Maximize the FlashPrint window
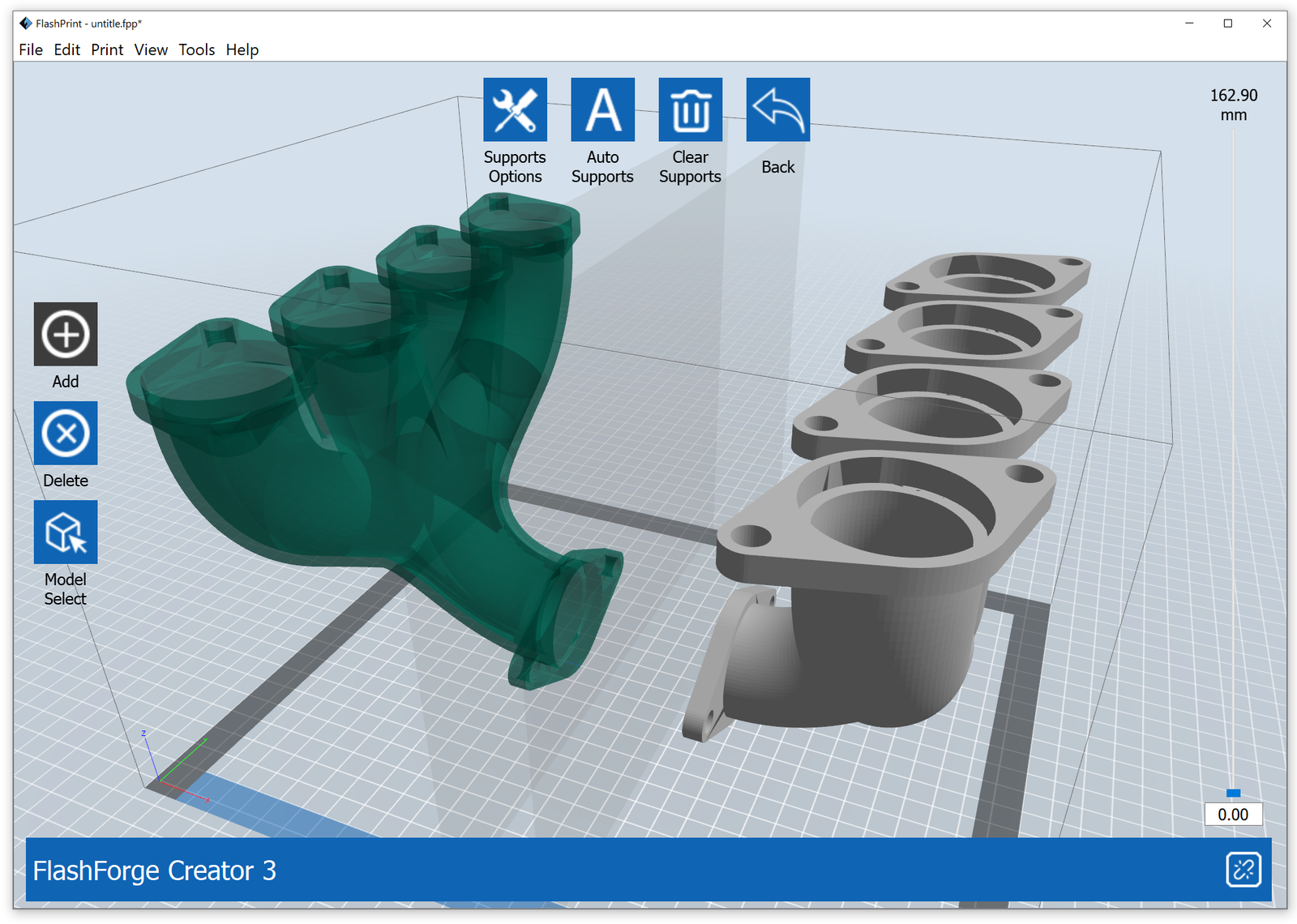Viewport: 1297px width, 924px height. [1227, 24]
